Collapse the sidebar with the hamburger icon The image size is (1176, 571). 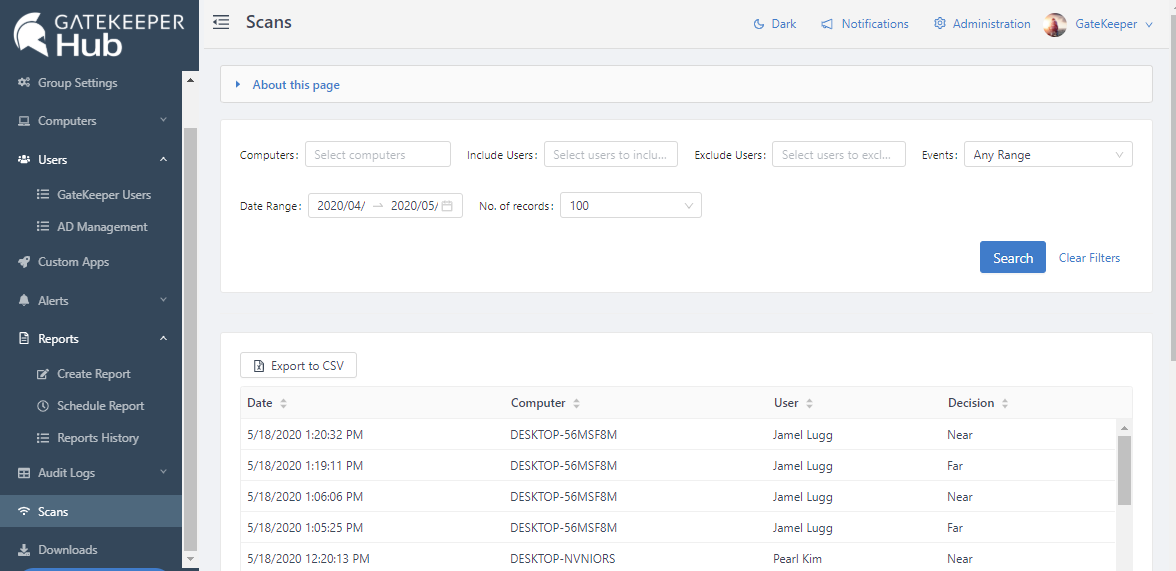tap(221, 23)
